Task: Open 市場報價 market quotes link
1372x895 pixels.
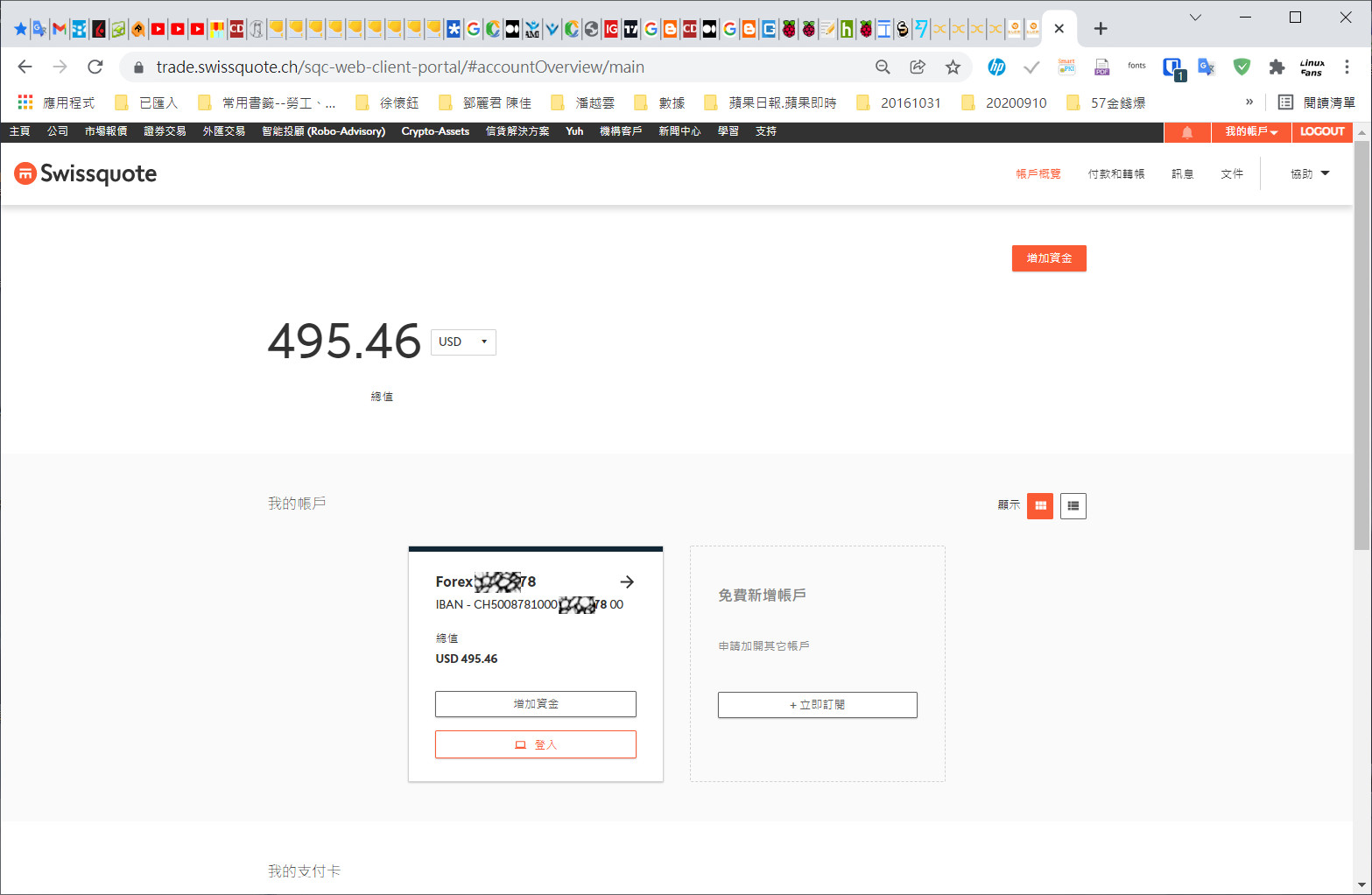Action: click(106, 131)
